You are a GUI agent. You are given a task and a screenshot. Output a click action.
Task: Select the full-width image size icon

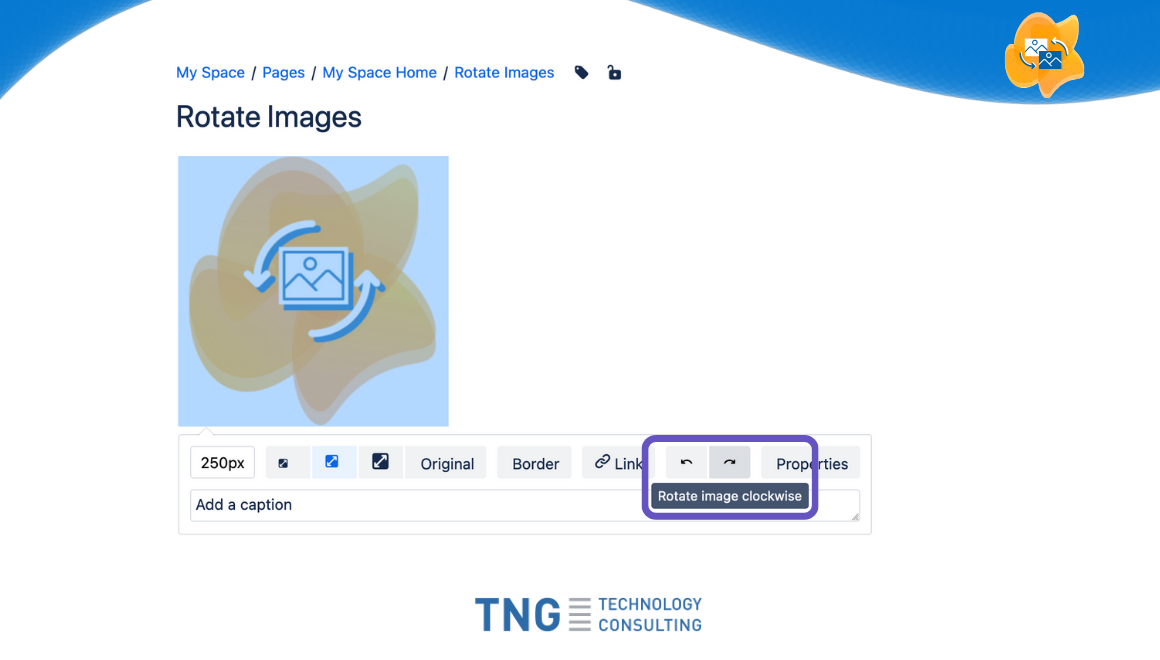381,462
